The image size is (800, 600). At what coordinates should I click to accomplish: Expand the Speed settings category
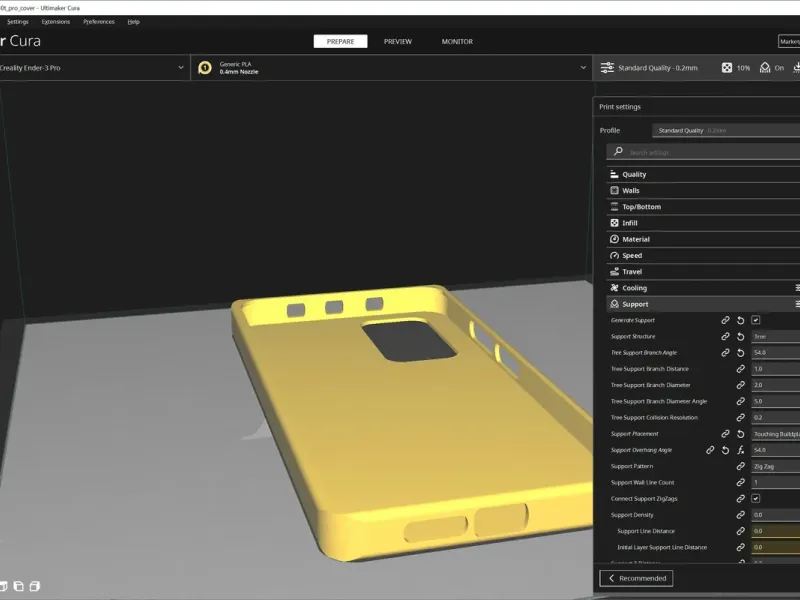pyautogui.click(x=703, y=256)
